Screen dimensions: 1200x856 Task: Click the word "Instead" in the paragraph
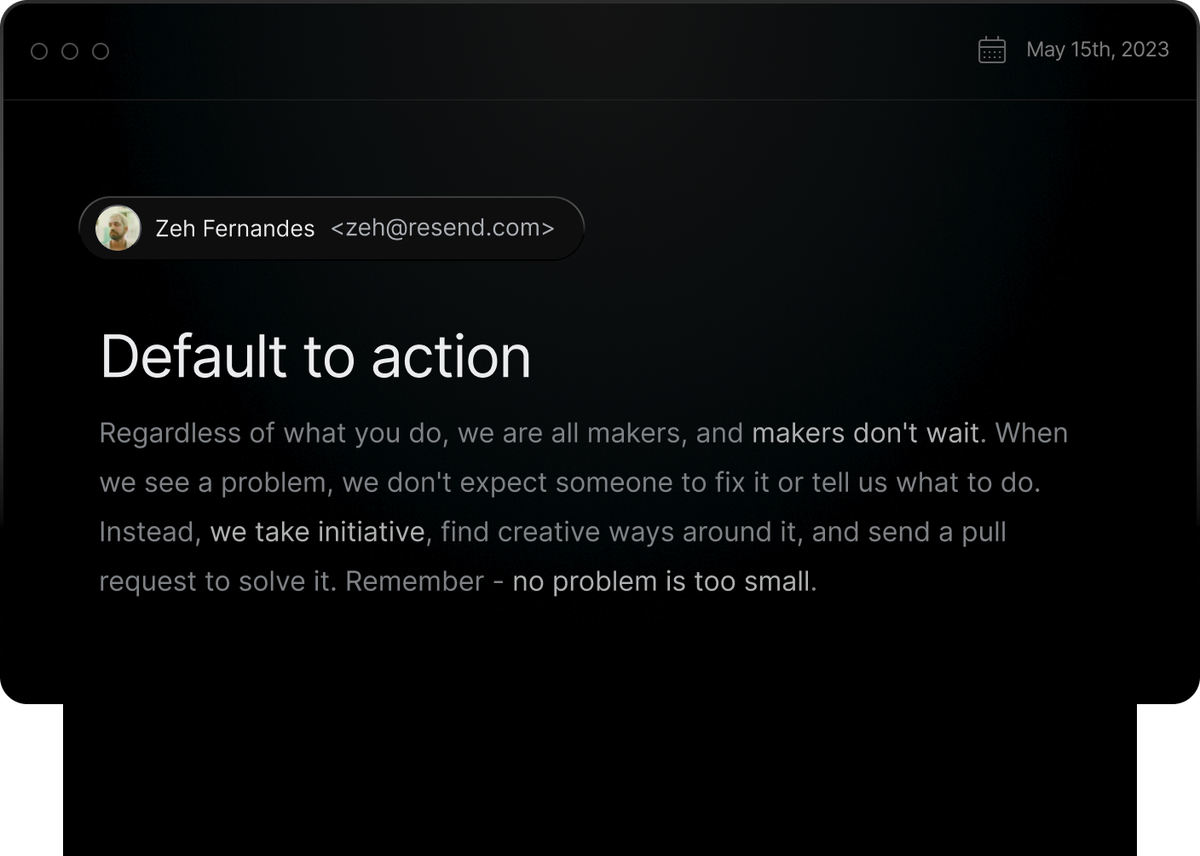click(148, 531)
